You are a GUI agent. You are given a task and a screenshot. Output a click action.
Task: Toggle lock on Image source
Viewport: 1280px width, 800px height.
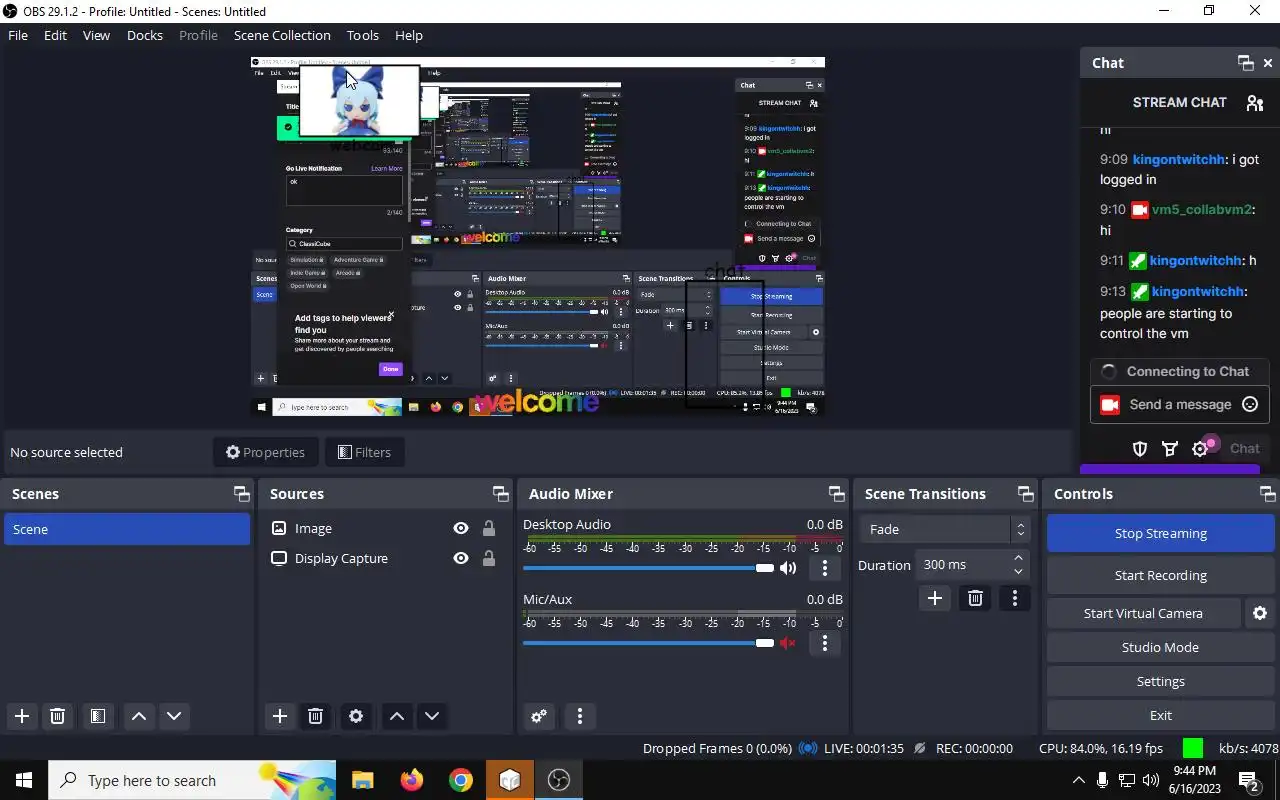489,528
